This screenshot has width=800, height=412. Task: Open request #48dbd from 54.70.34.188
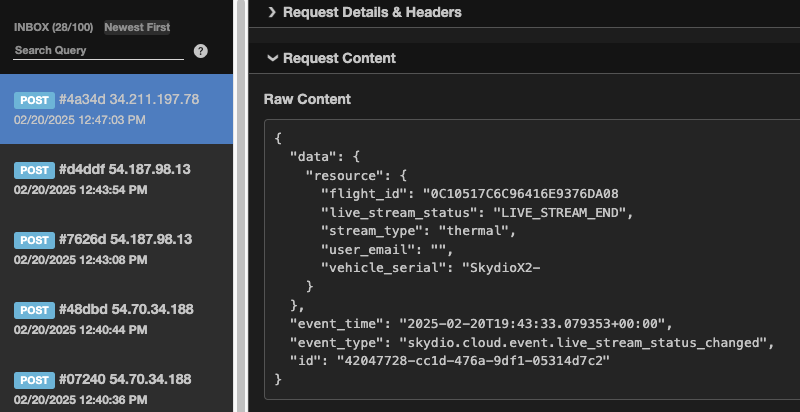click(116, 319)
